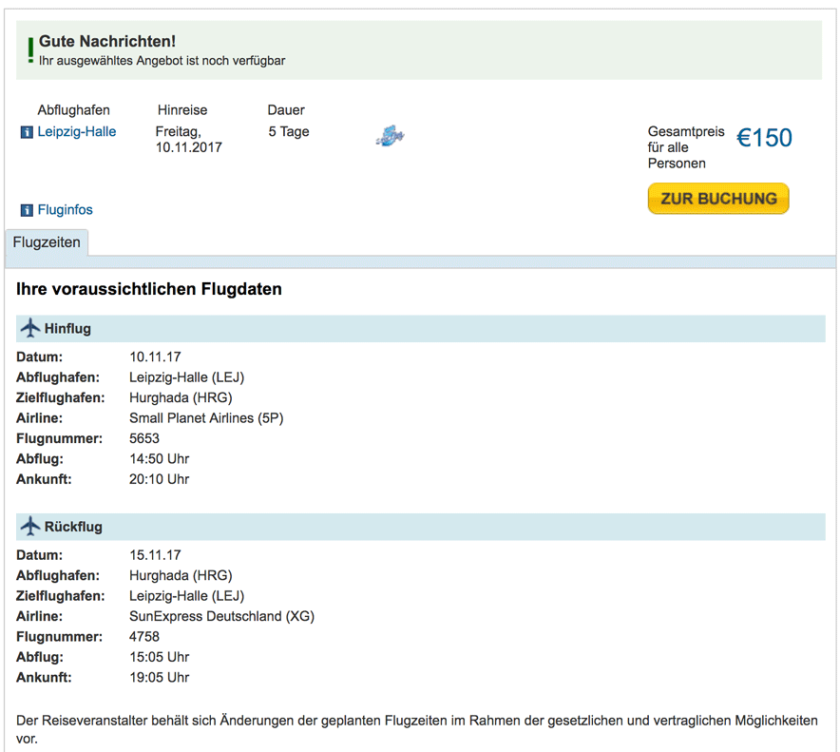Click the airplane icon in Hinflug header
The height and width of the screenshot is (752, 840).
30,329
